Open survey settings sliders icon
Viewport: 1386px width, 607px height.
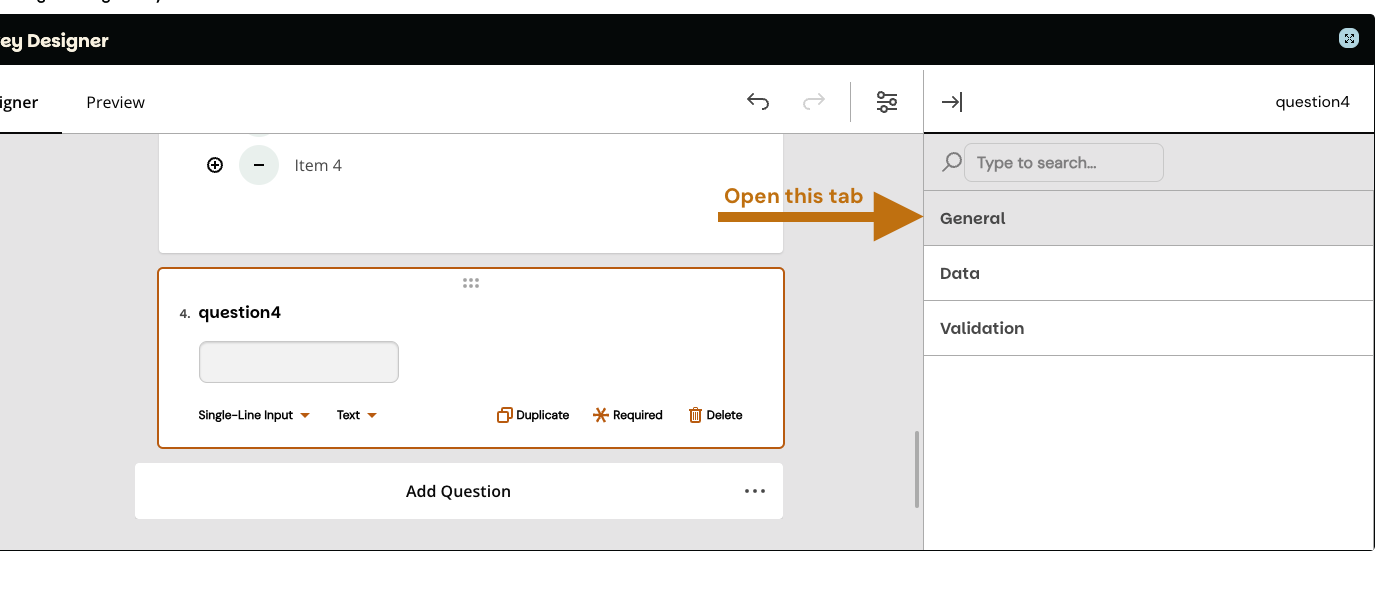[887, 101]
